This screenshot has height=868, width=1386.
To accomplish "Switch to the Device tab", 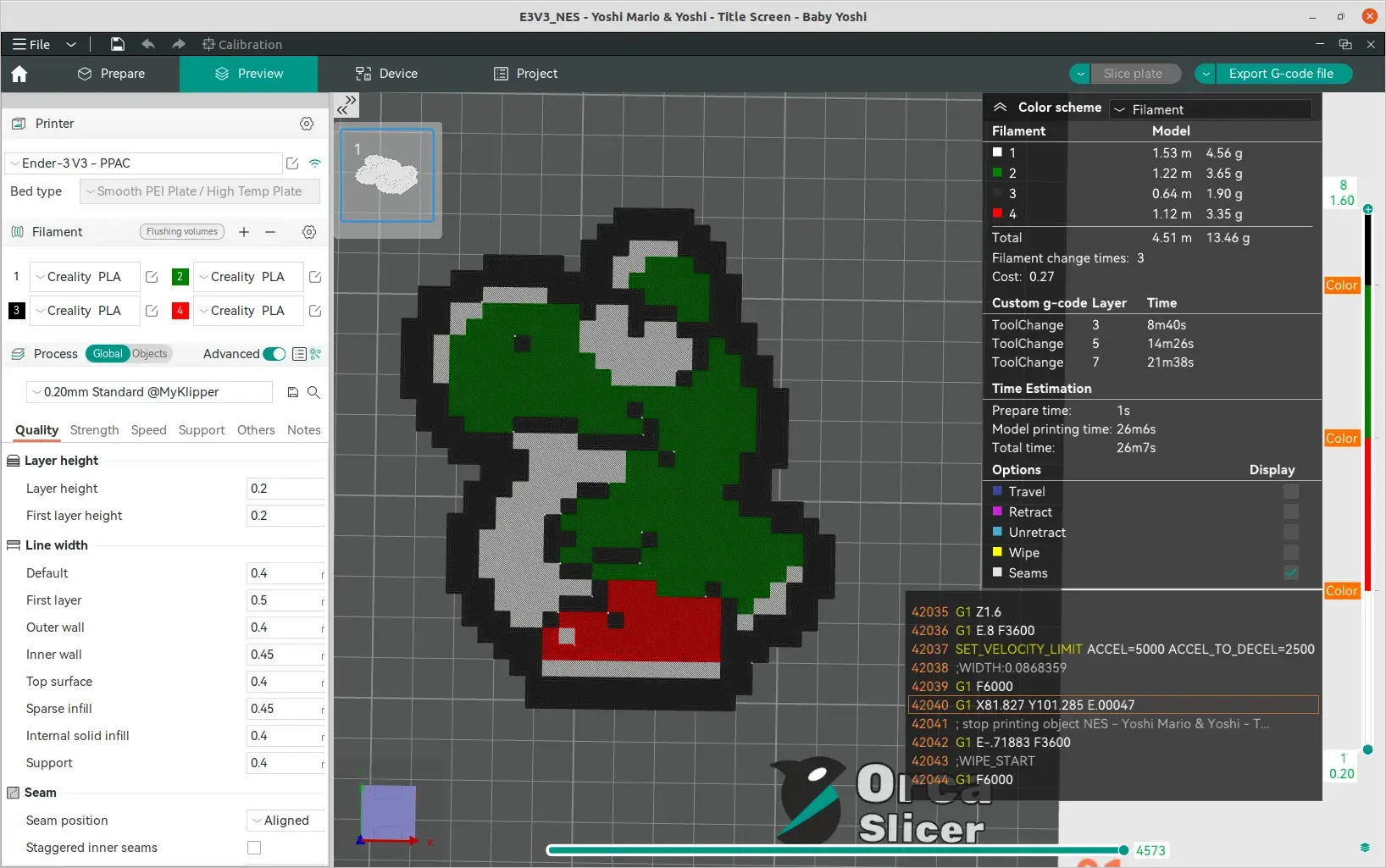I will point(386,74).
